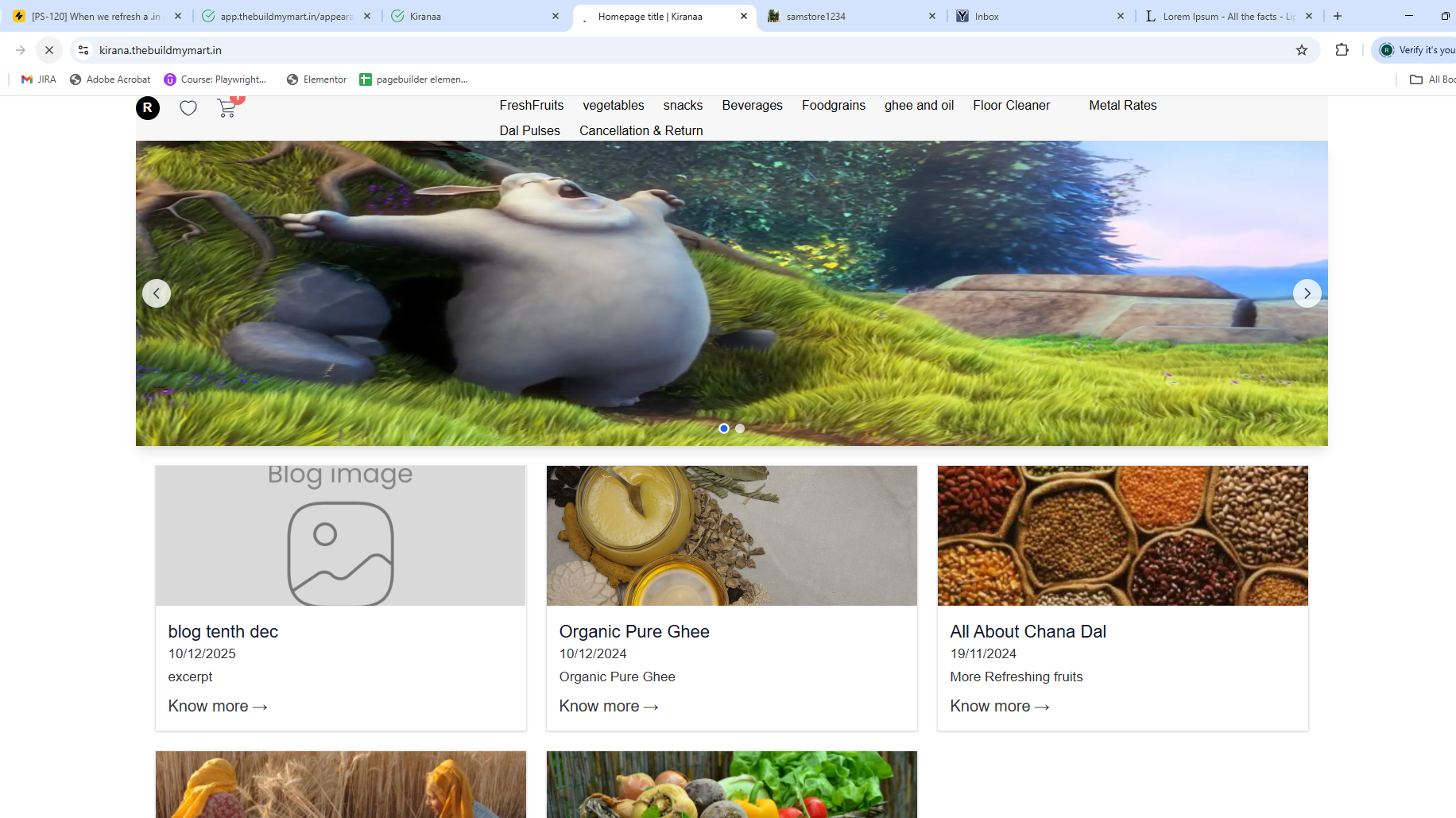
Task: Open the Beverages category
Action: pyautogui.click(x=753, y=106)
